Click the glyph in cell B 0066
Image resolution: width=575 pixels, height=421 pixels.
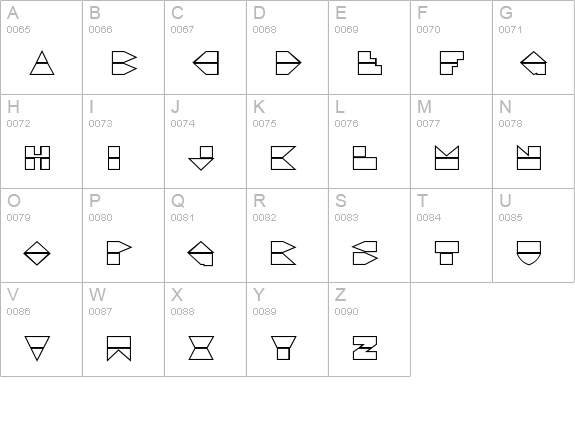tap(124, 63)
